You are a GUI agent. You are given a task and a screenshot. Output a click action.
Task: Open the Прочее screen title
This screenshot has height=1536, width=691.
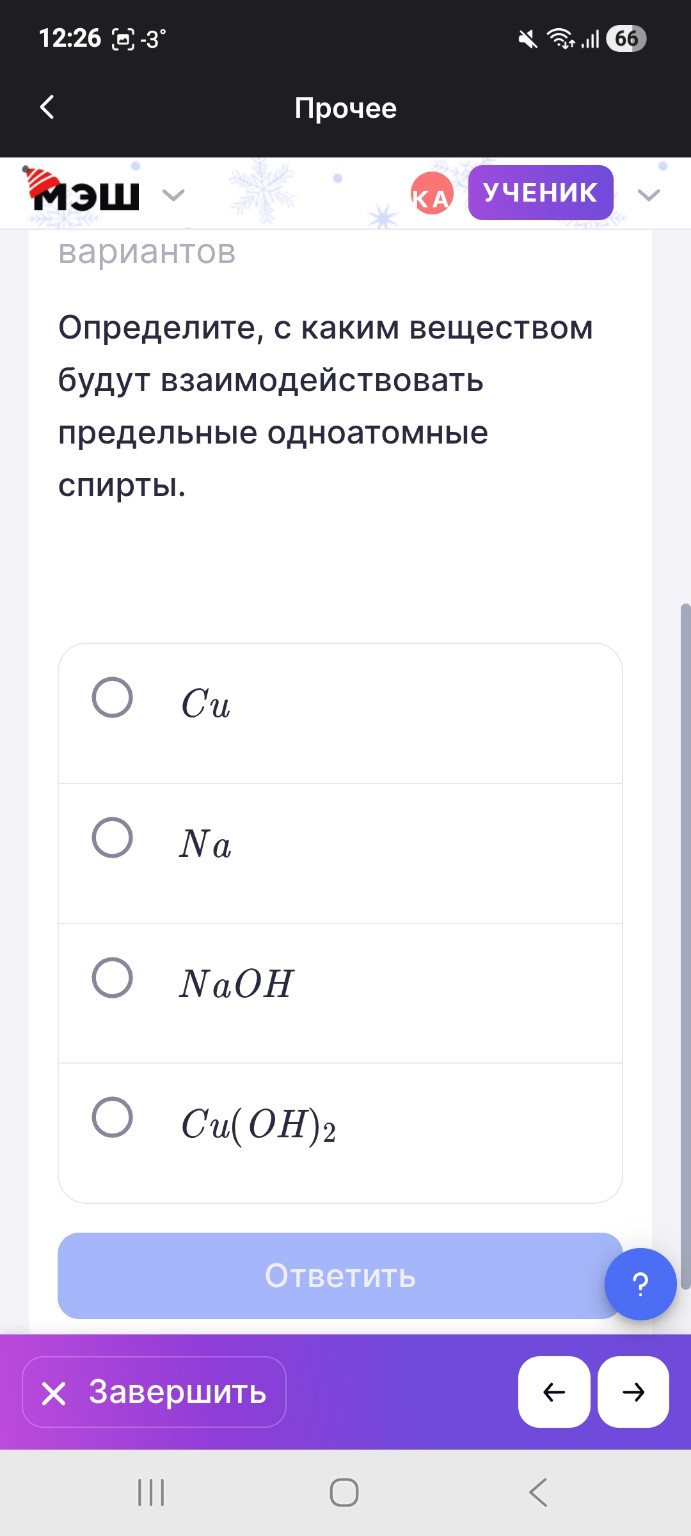(345, 107)
